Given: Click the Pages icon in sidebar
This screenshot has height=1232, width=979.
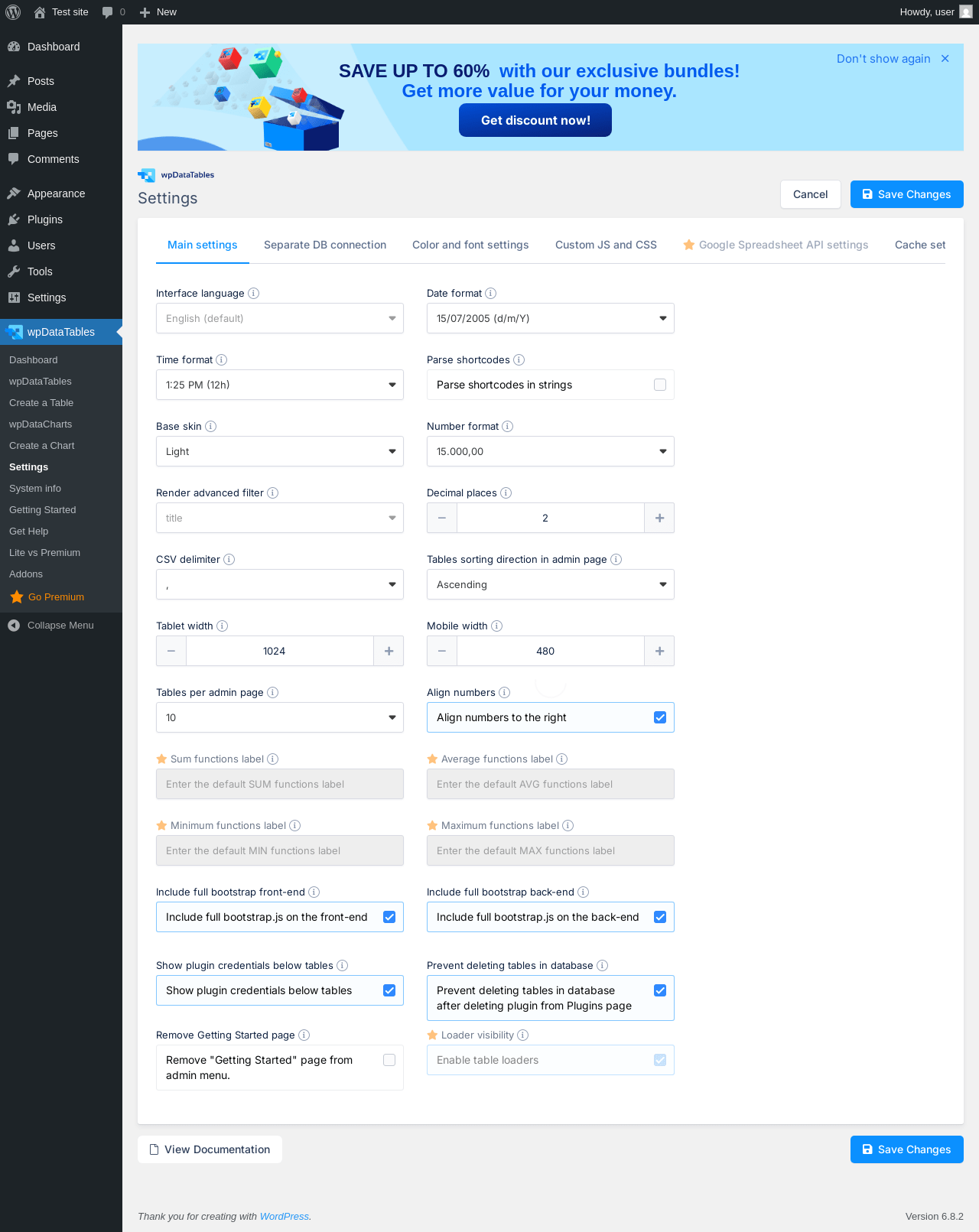Looking at the screenshot, I should 14,133.
